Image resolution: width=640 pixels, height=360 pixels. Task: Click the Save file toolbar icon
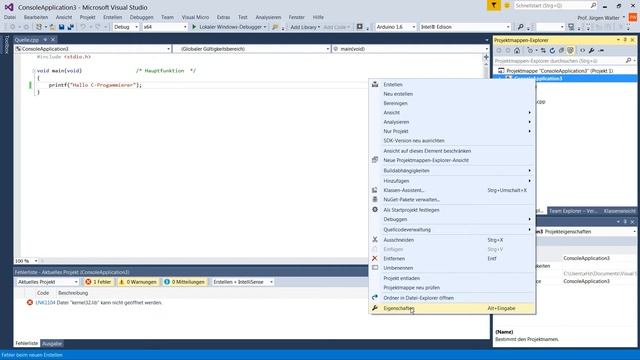point(61,27)
